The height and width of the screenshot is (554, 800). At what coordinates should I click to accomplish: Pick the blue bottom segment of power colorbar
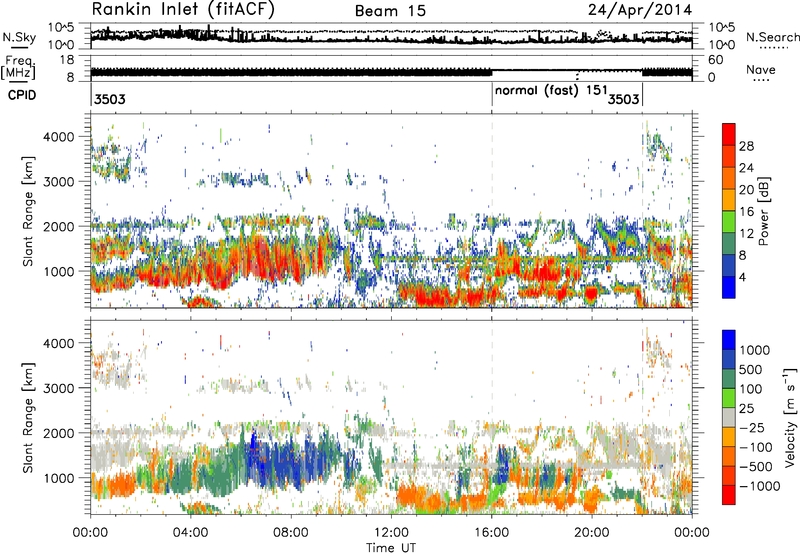729,287
